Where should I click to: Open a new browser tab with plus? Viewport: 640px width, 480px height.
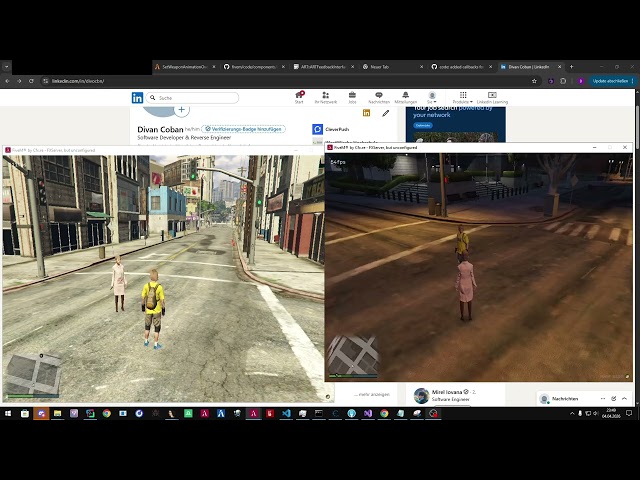click(x=571, y=67)
